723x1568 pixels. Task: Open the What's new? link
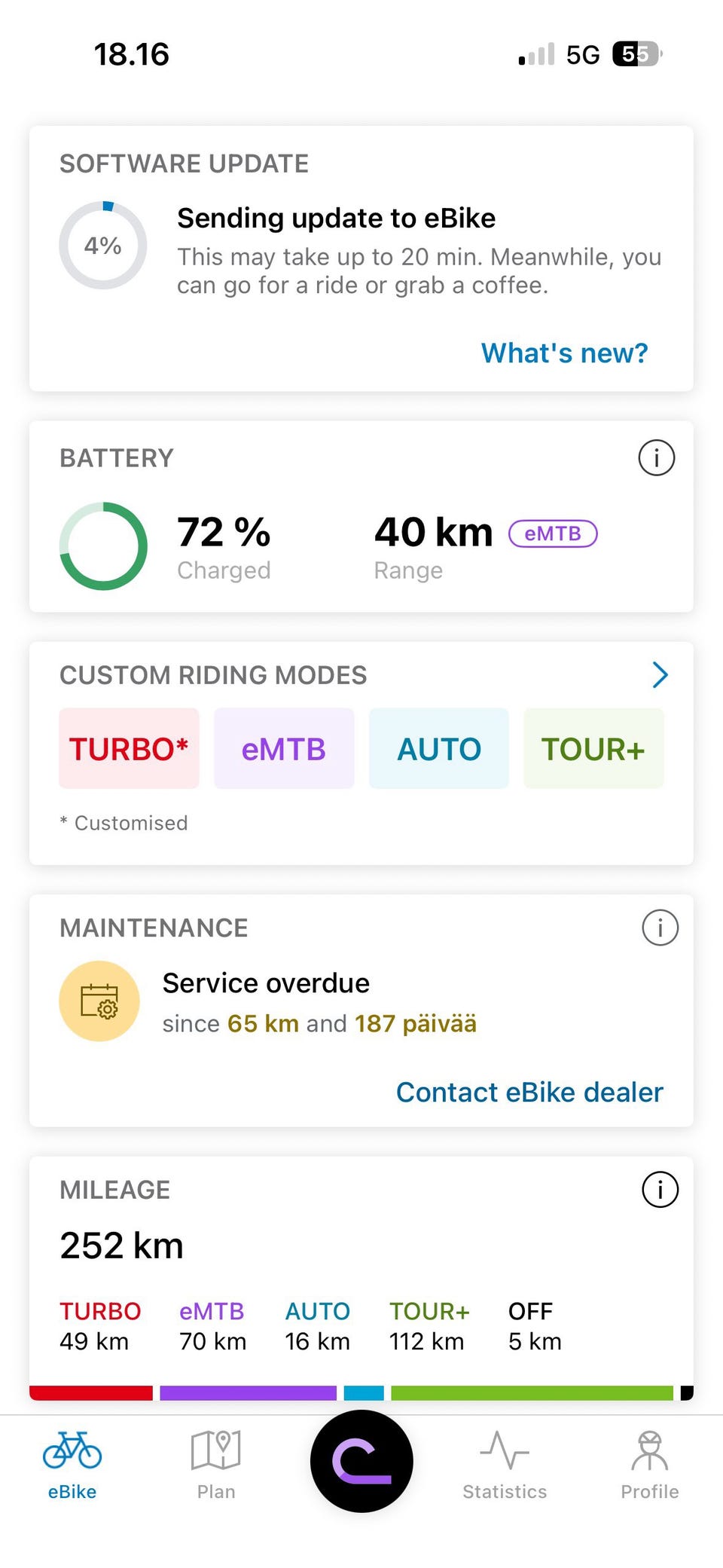[x=564, y=353]
